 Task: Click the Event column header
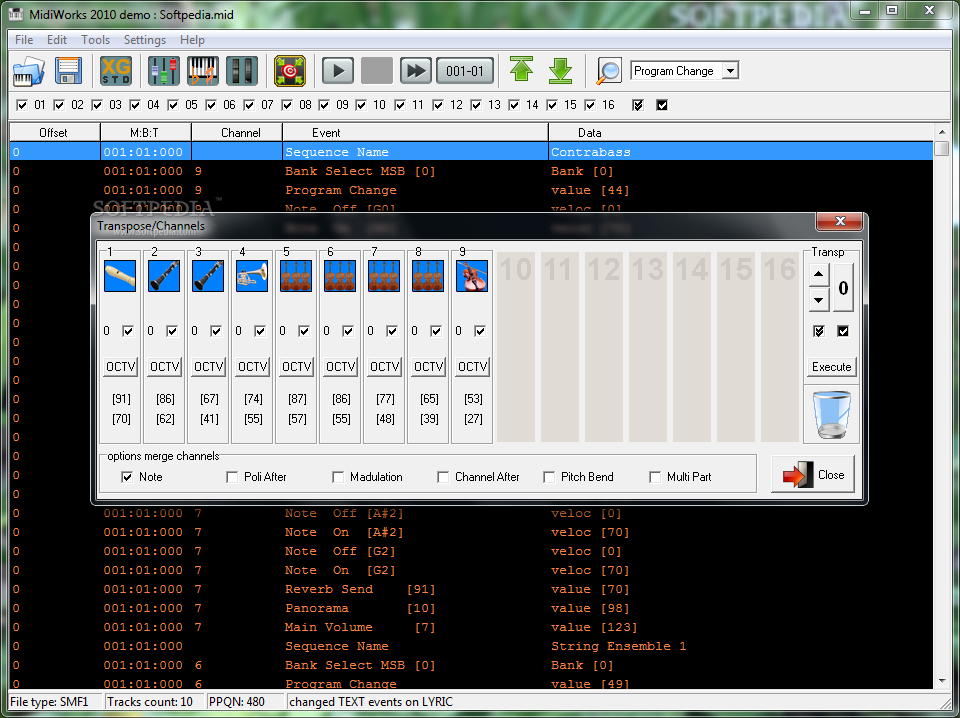[x=415, y=133]
